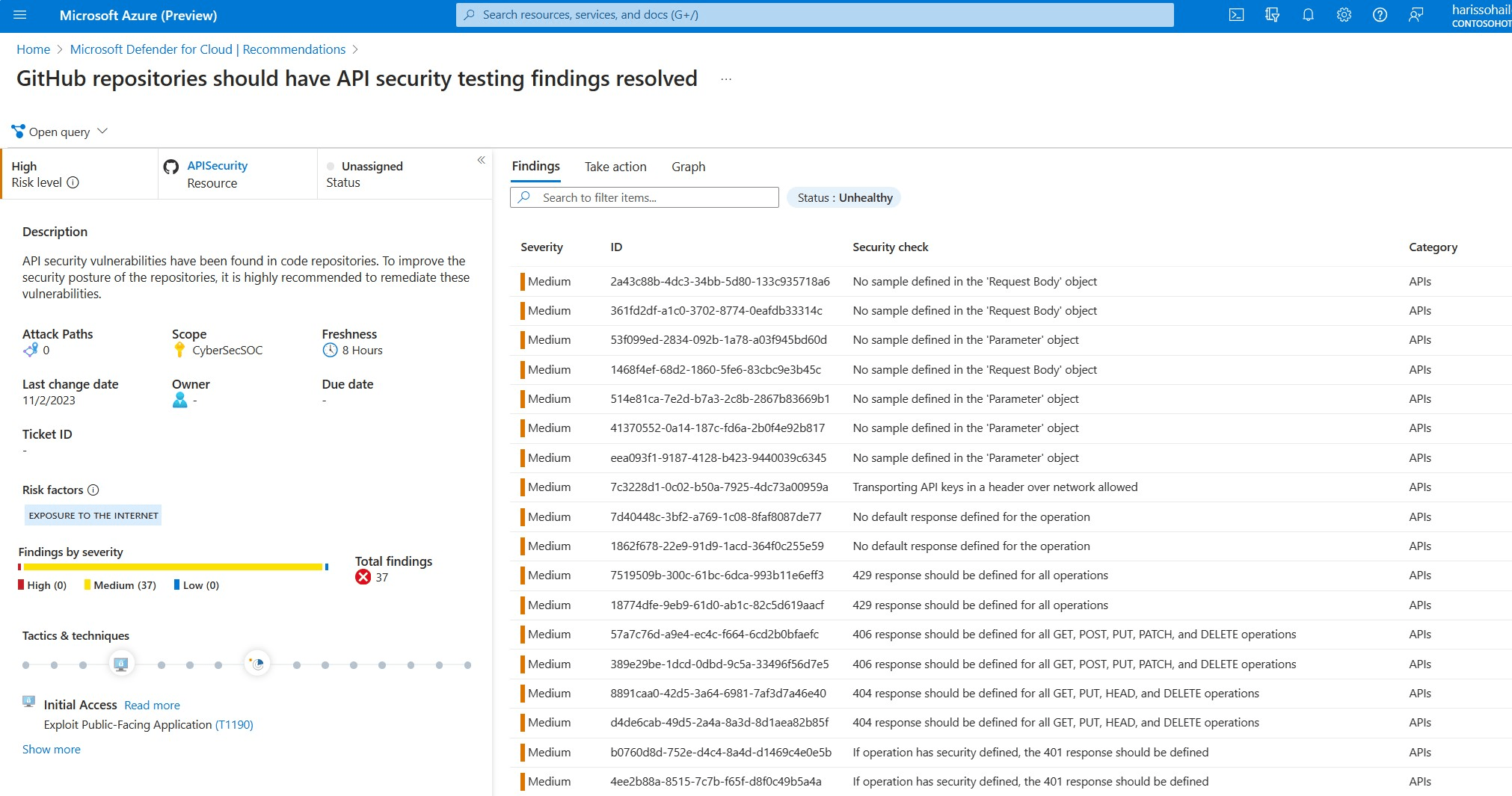Expand the ellipsis next to the page title
Viewport: 1512px width, 796px height.
pyautogui.click(x=725, y=78)
